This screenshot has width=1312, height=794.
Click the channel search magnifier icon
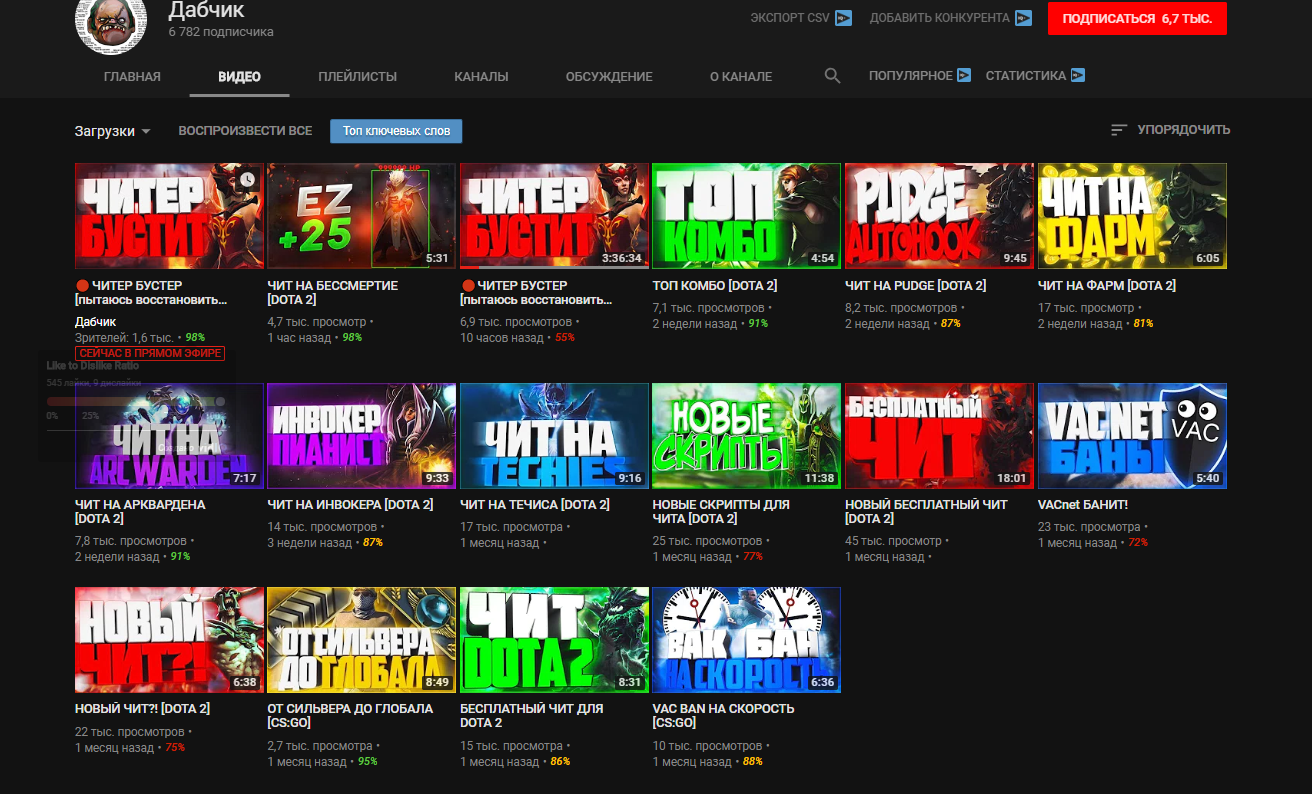click(x=832, y=76)
